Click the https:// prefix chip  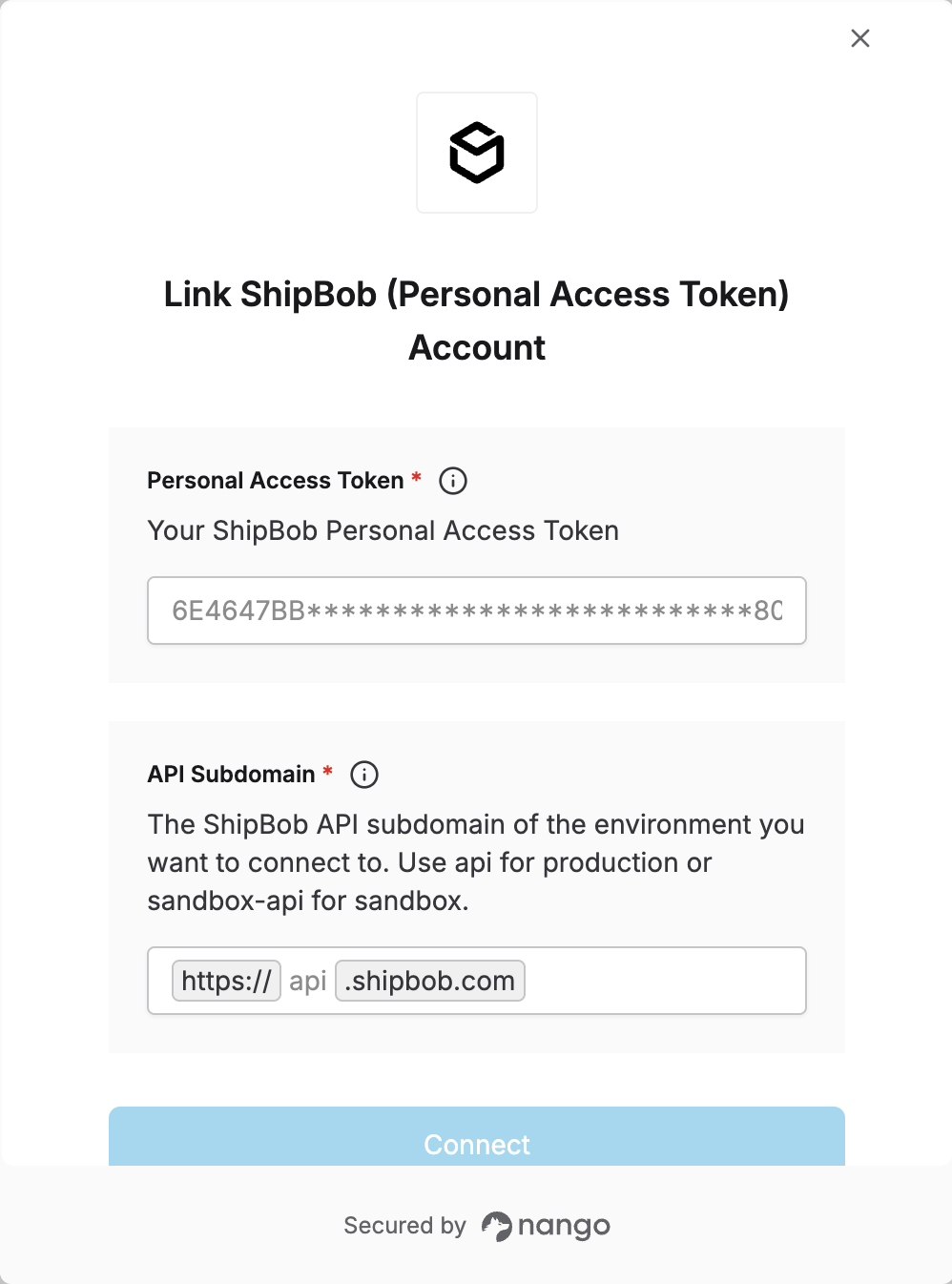(226, 981)
